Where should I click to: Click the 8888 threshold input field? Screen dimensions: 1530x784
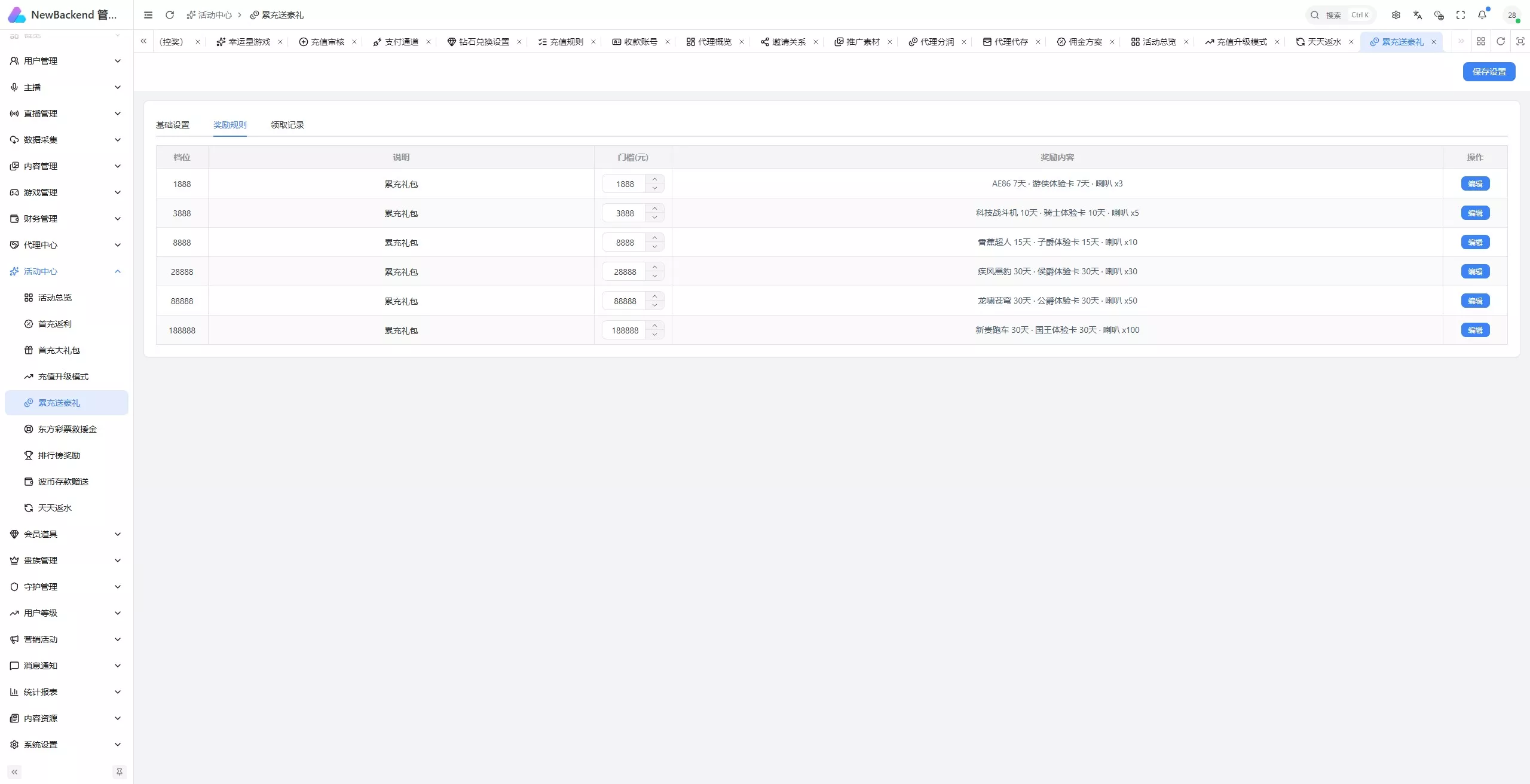pyautogui.click(x=625, y=243)
